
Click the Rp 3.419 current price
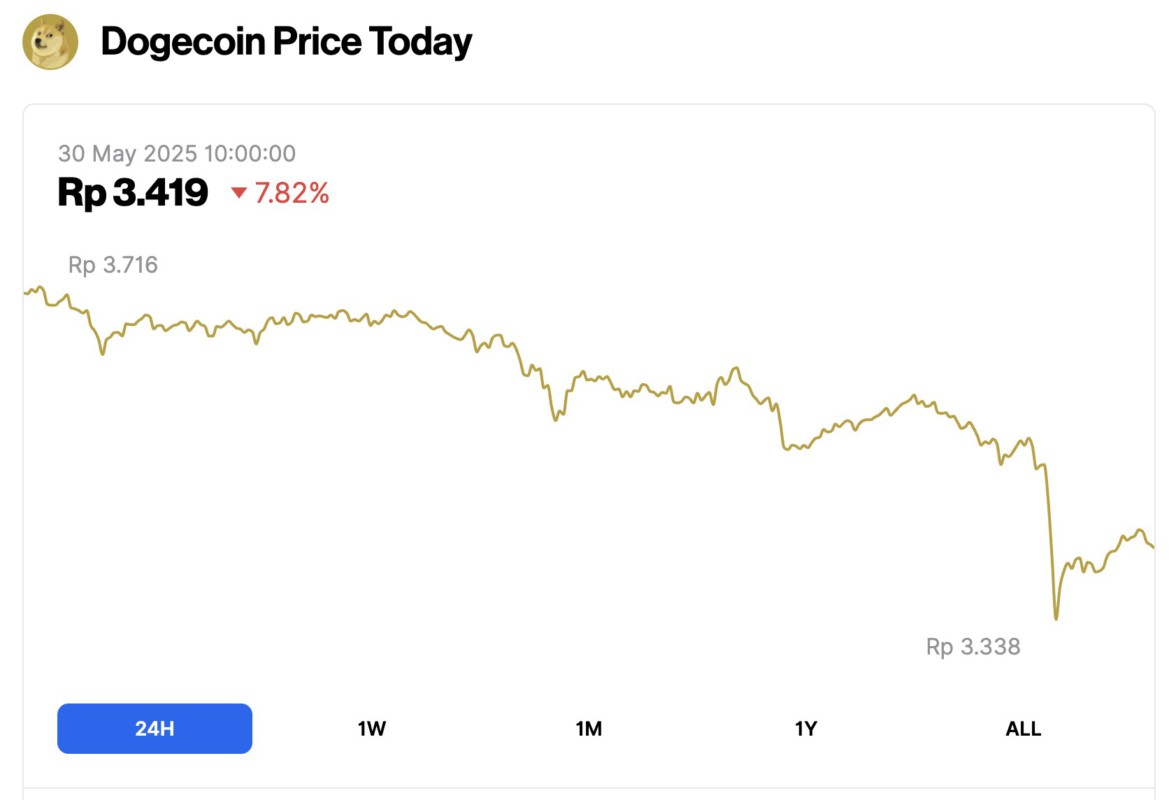(132, 193)
